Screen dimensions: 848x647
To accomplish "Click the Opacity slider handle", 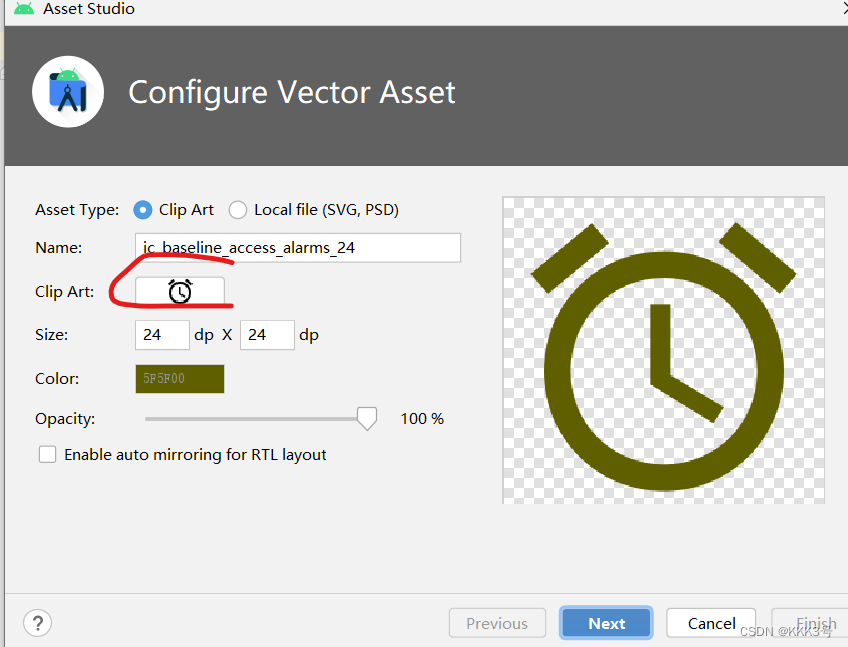I will tap(367, 419).
